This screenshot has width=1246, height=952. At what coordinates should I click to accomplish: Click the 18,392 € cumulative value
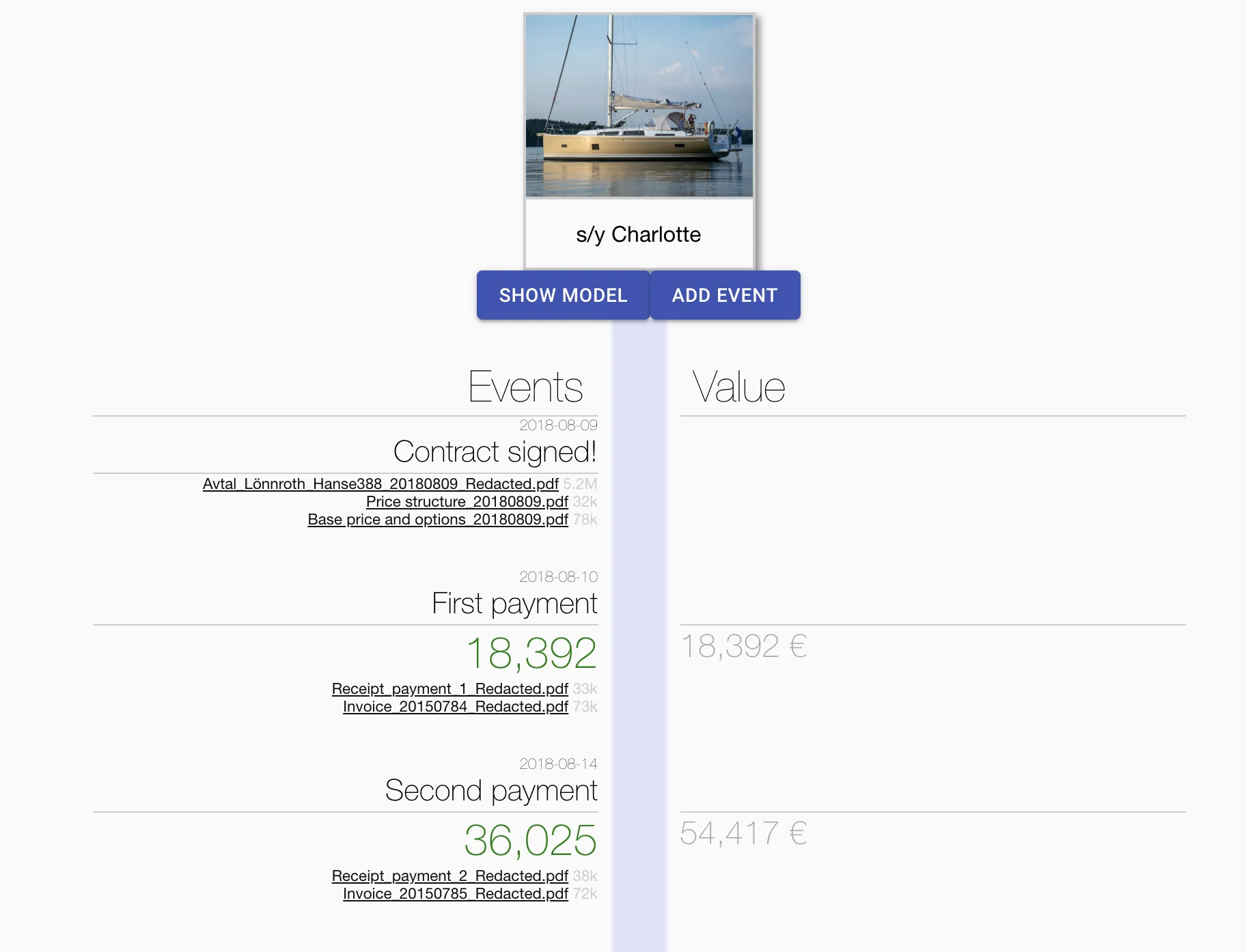coord(744,646)
